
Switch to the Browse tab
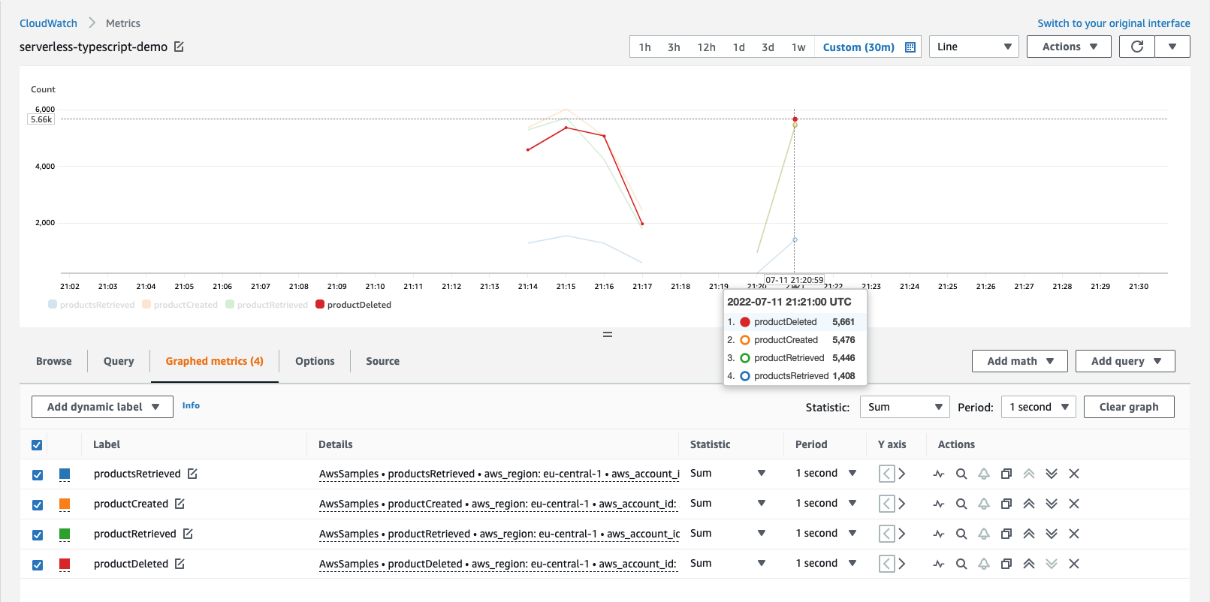pyautogui.click(x=54, y=361)
